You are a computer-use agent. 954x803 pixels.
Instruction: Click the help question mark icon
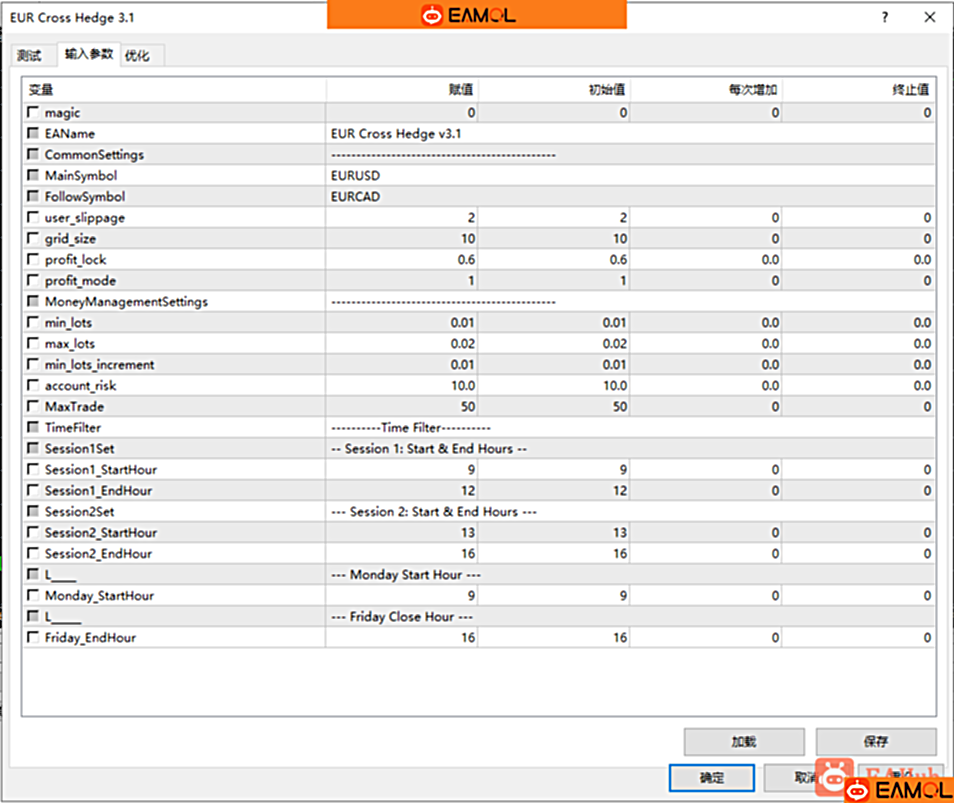(x=884, y=17)
